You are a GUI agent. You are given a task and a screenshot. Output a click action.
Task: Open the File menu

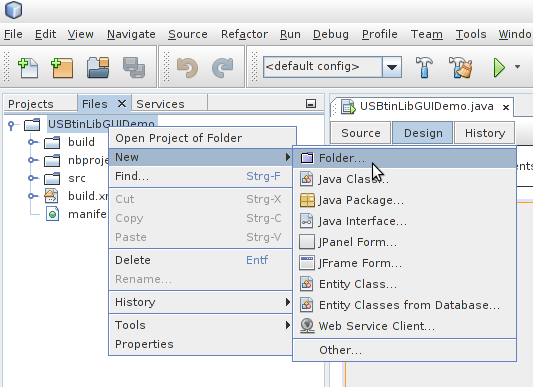click(x=13, y=34)
